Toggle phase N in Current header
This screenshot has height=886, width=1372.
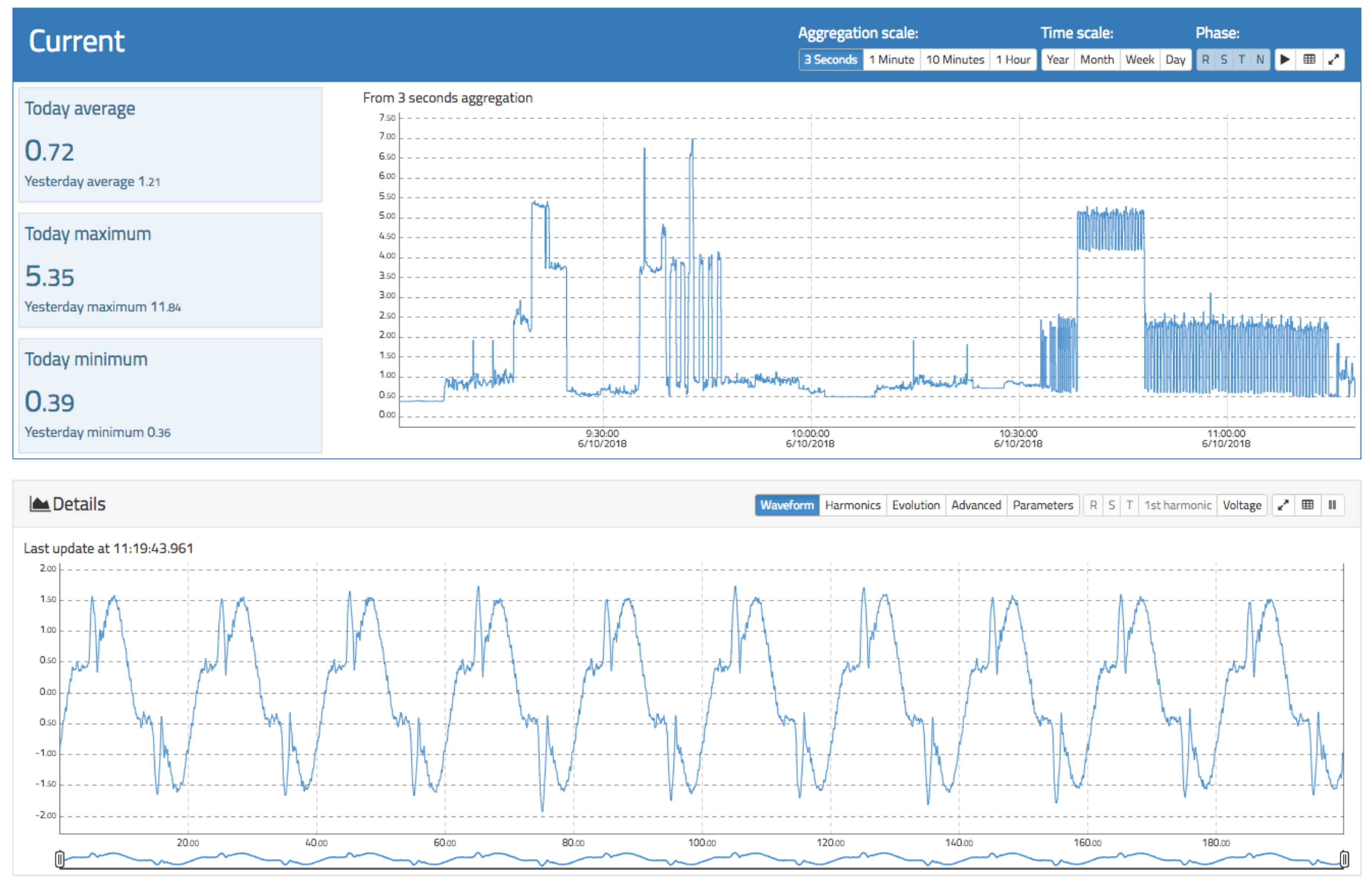1260,59
